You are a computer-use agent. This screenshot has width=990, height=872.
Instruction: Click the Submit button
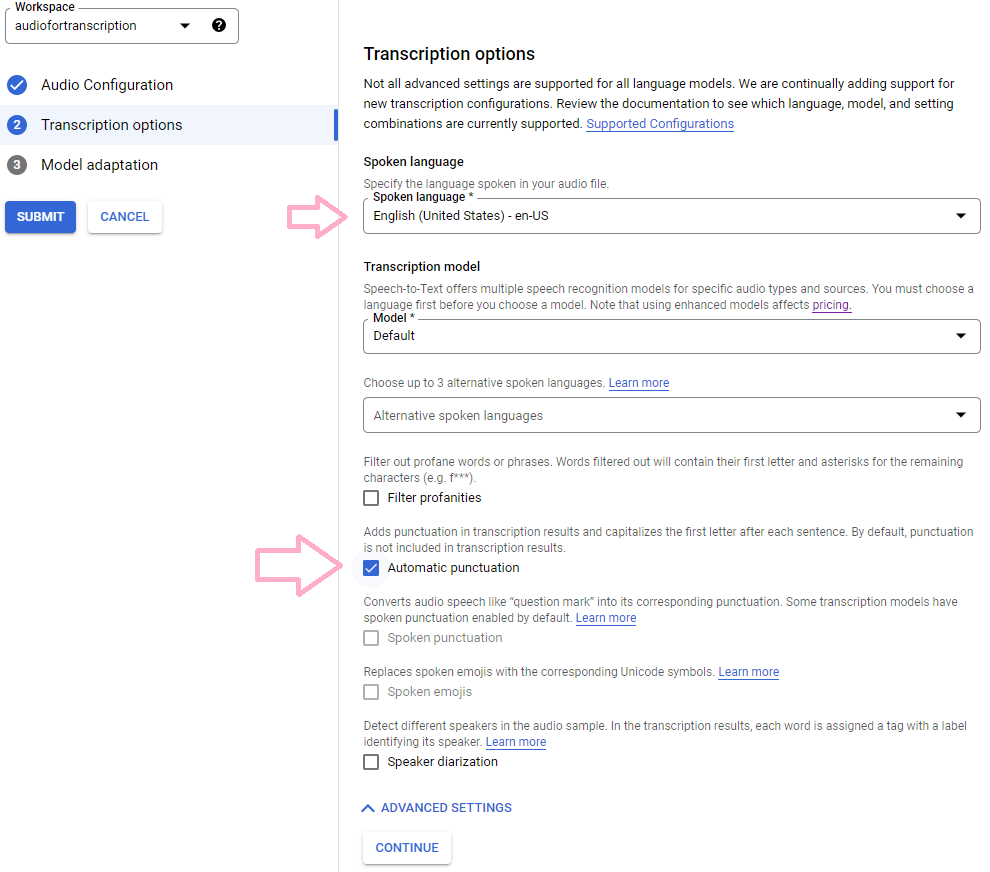point(40,217)
